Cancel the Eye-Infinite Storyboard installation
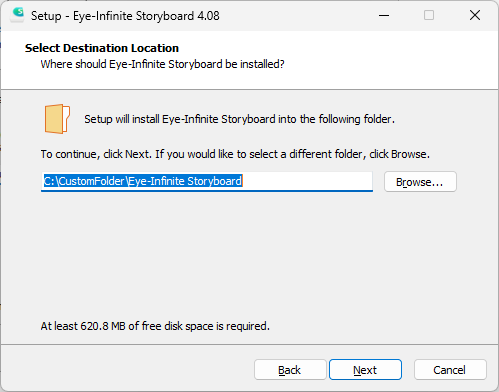This screenshot has width=499, height=392. pyautogui.click(x=450, y=370)
